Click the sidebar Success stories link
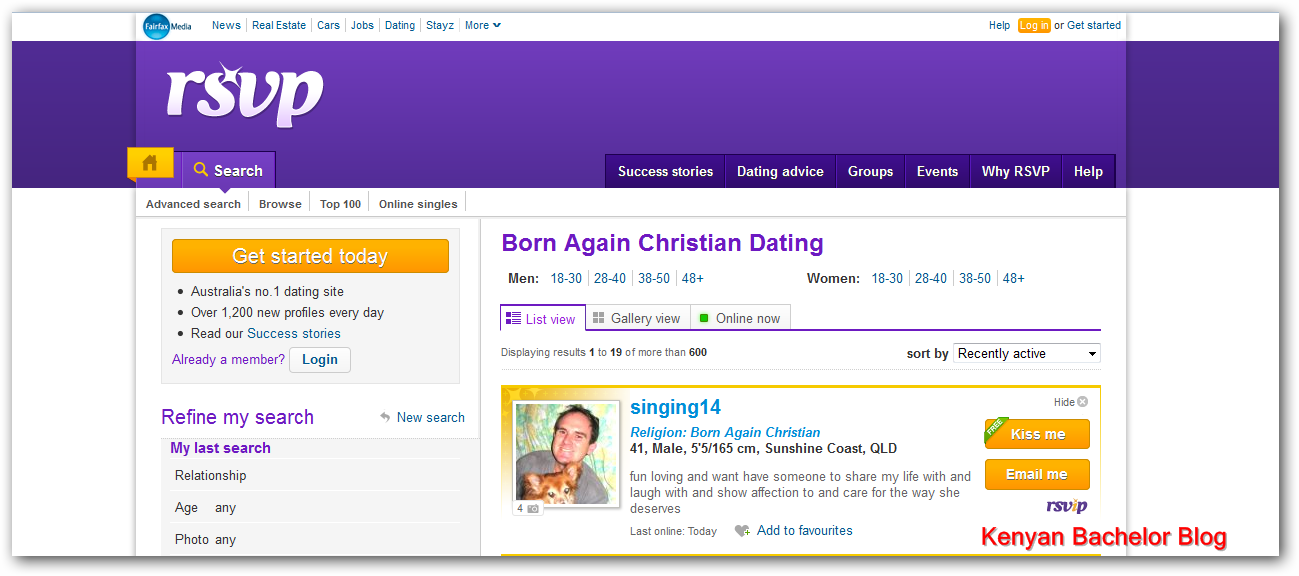The image size is (1299, 576). click(294, 334)
